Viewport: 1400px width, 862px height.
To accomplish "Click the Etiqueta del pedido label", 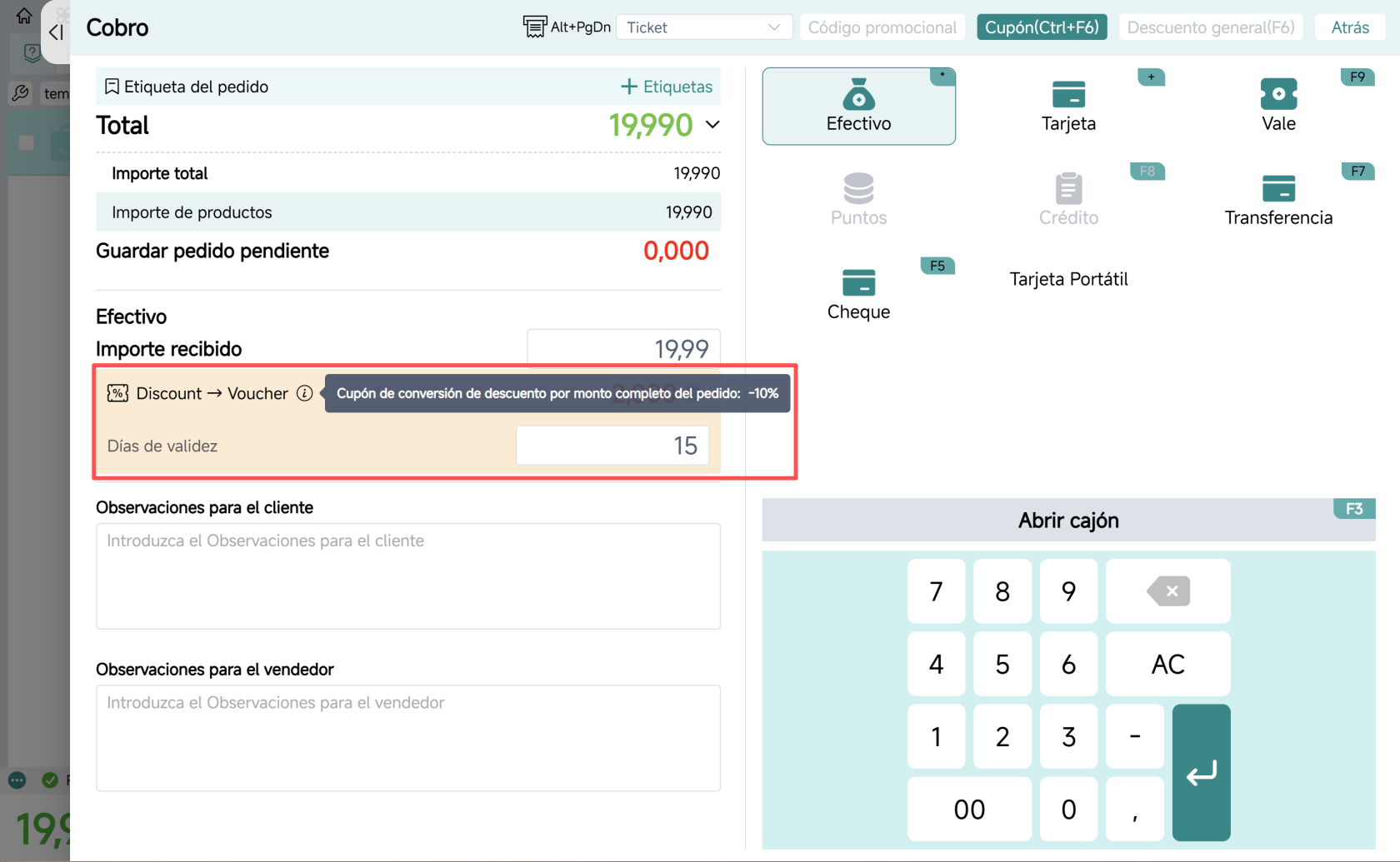I will click(196, 87).
